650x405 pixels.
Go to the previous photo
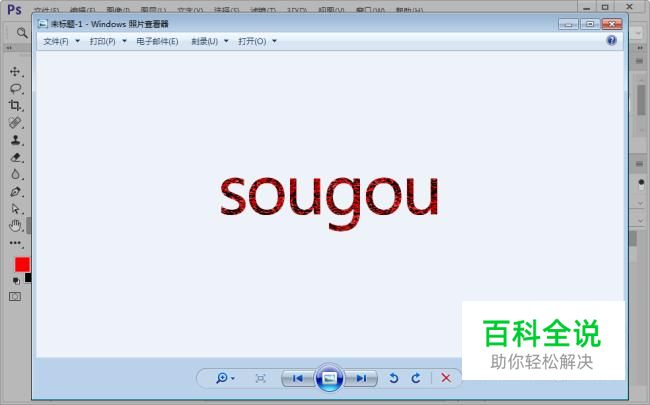tap(298, 378)
